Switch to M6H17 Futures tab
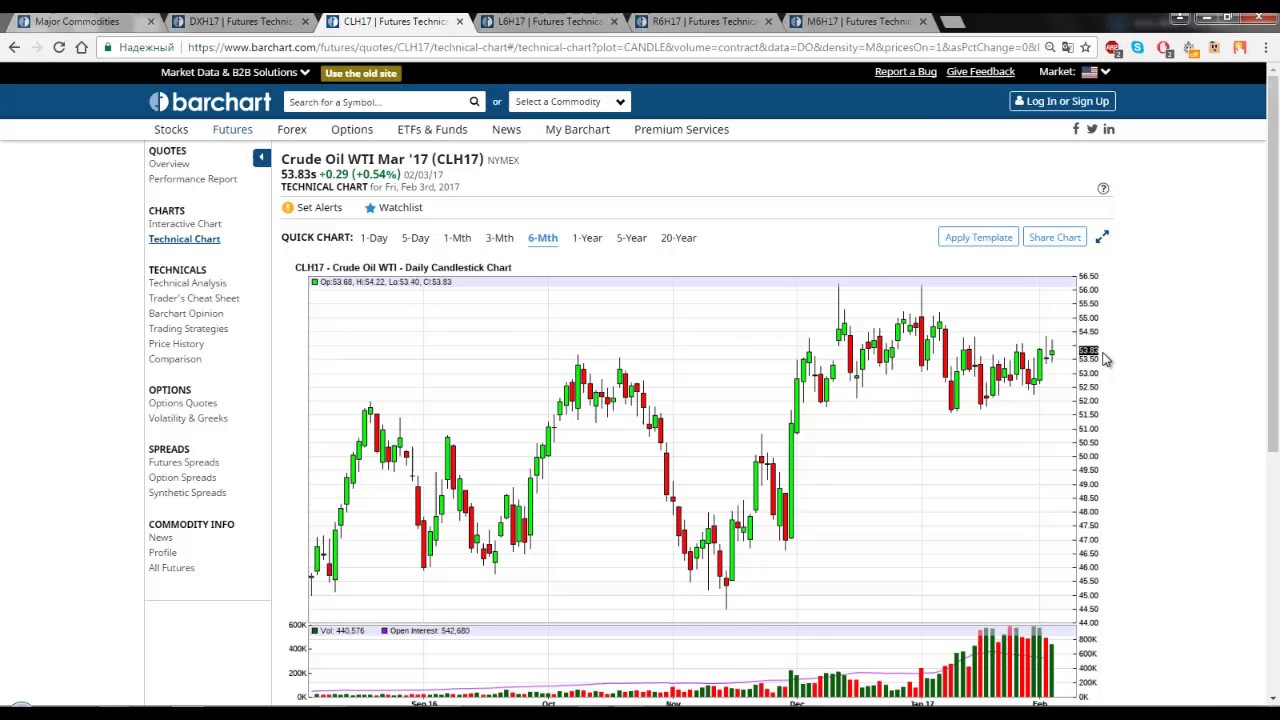The image size is (1280, 720). pyautogui.click(x=858, y=21)
